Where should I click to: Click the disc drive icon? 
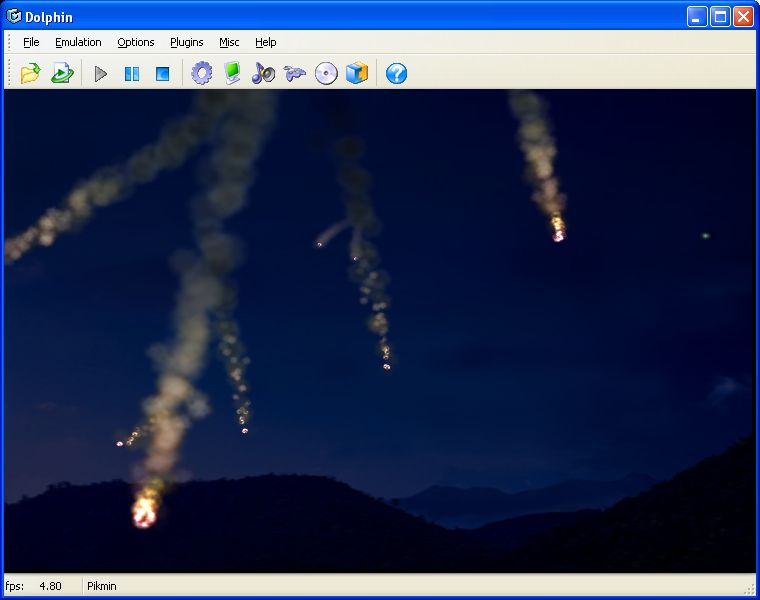(326, 74)
